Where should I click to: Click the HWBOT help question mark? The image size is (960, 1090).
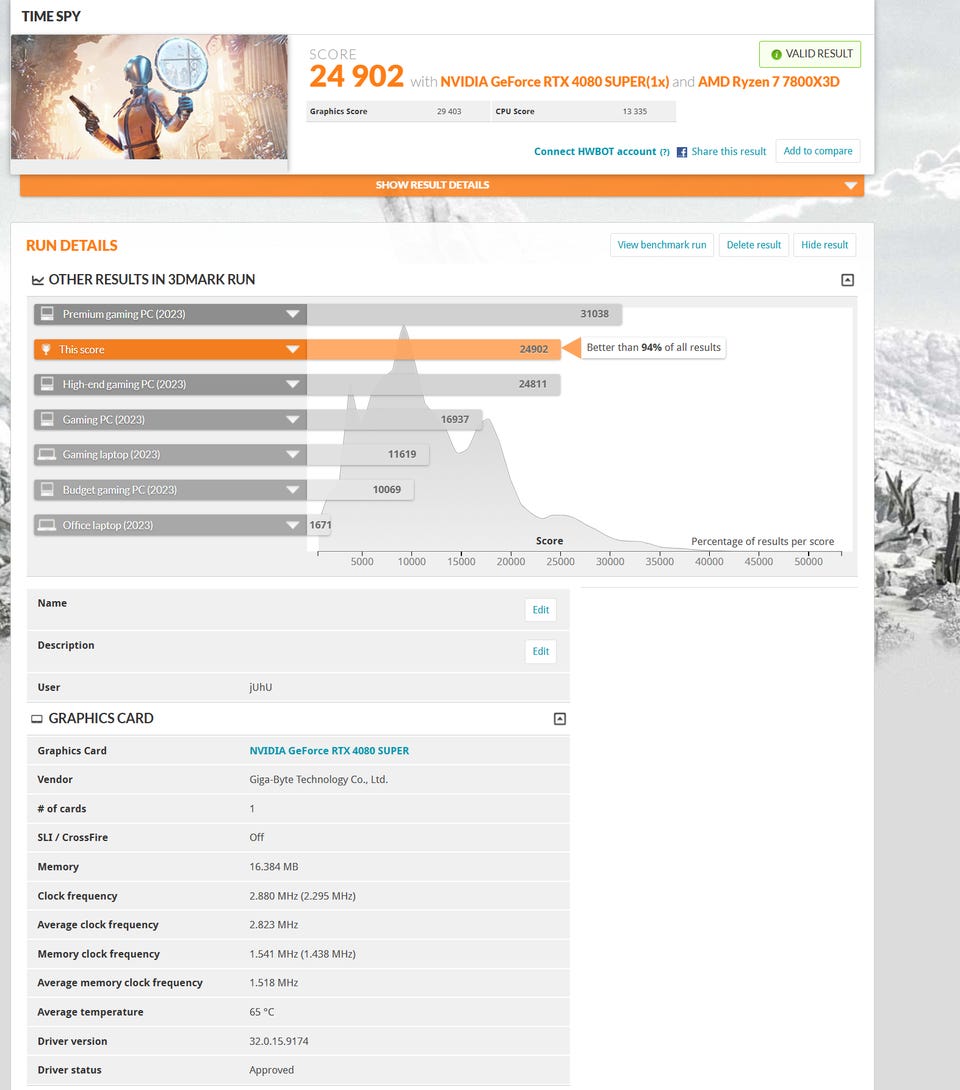[x=665, y=152]
